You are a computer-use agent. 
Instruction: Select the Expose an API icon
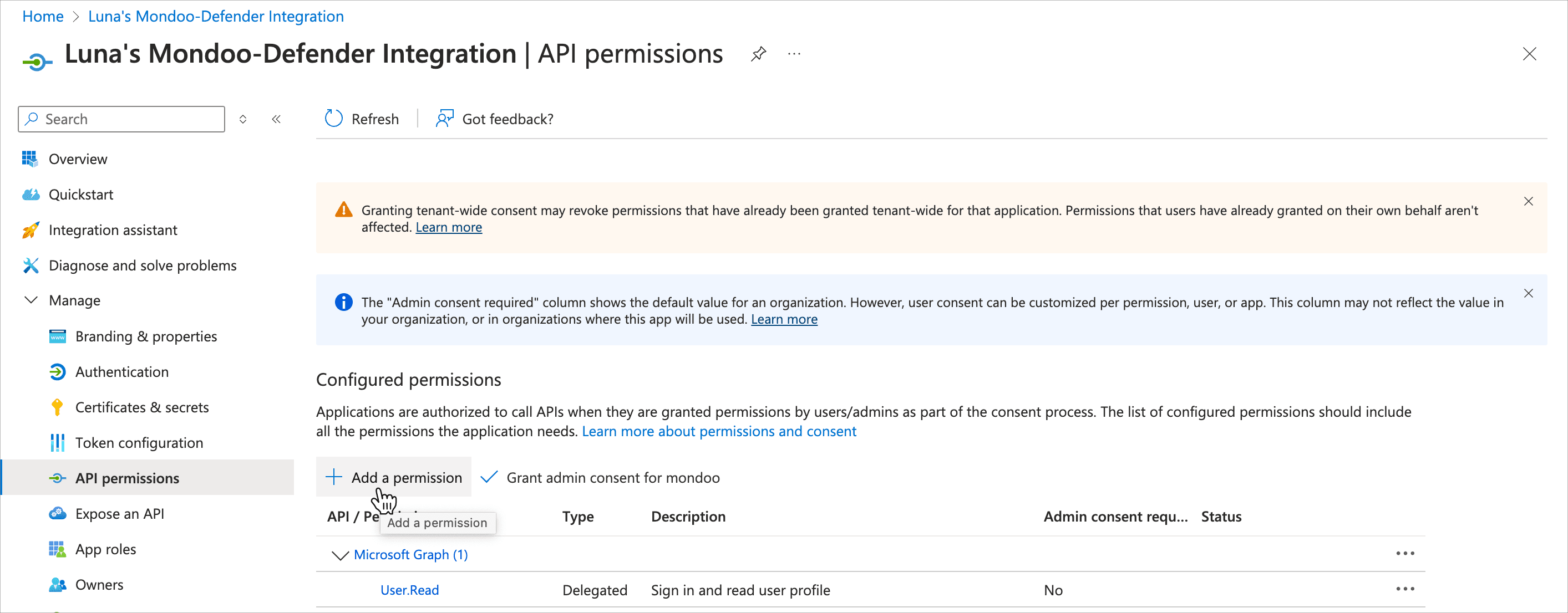pos(57,513)
